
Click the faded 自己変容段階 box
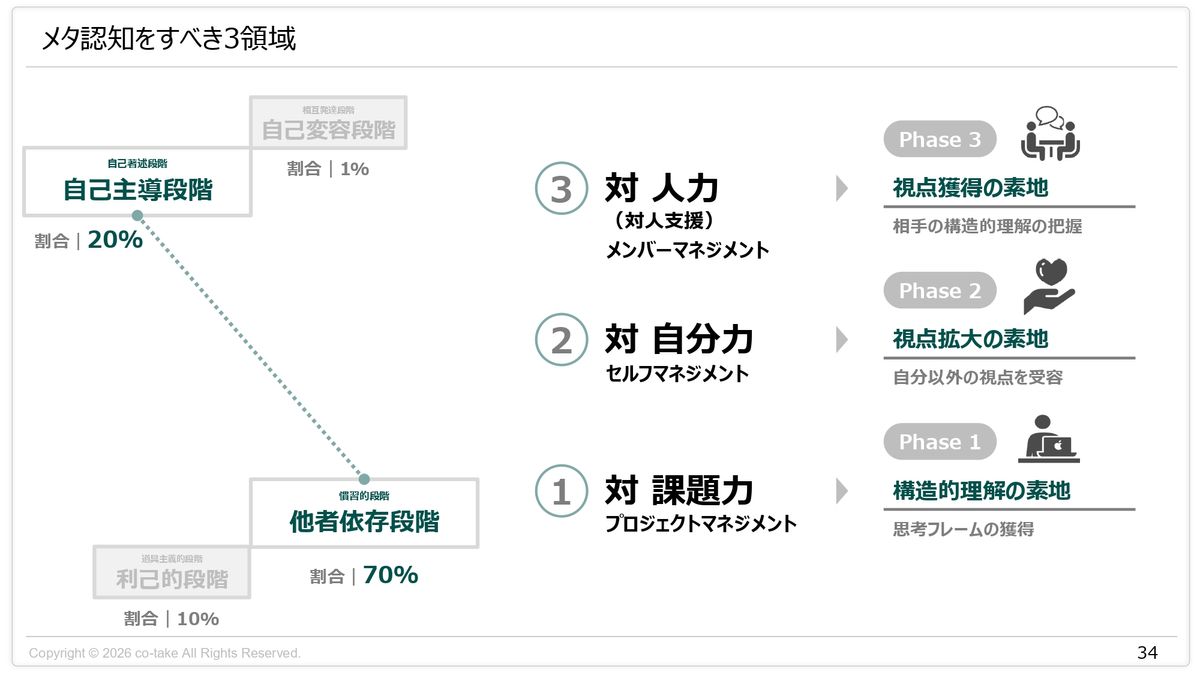328,123
